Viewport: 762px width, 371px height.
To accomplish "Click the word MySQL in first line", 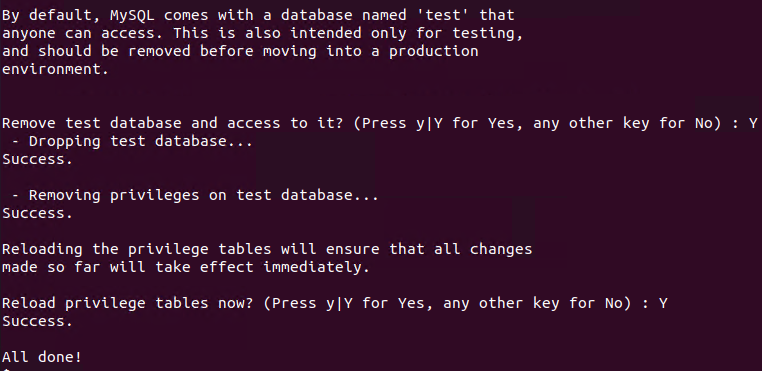I will pos(132,16).
